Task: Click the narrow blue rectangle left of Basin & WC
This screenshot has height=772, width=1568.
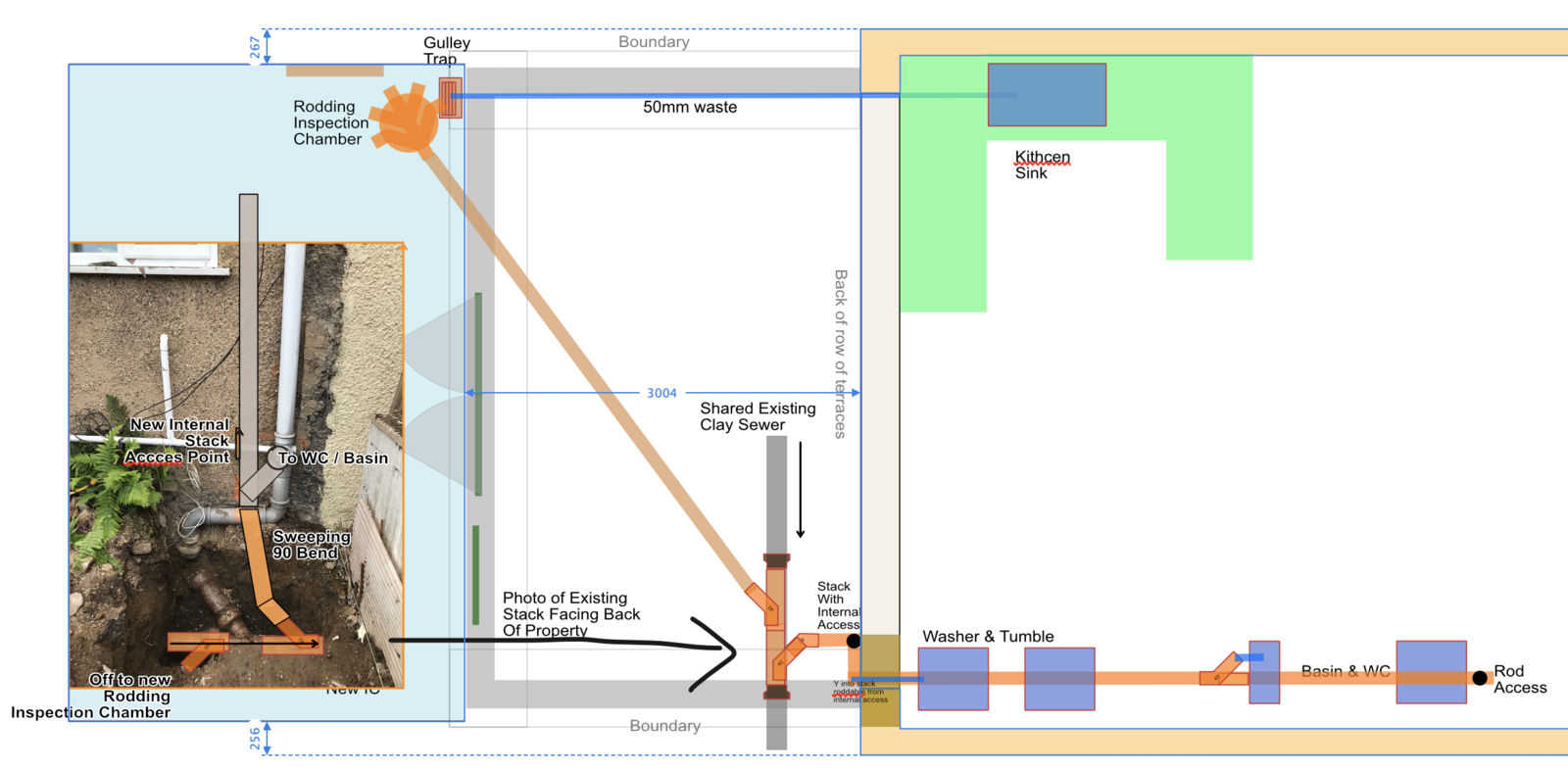Action: 1264,672
